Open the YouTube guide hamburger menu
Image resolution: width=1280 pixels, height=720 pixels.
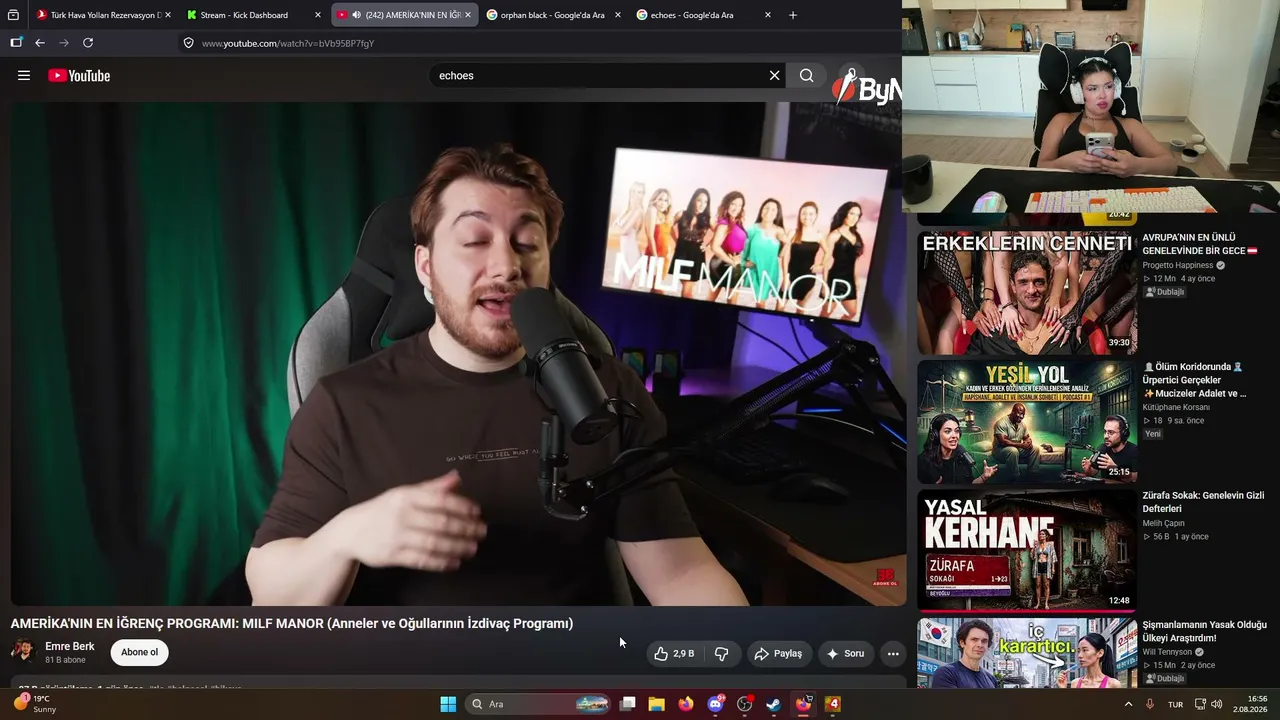coord(24,76)
